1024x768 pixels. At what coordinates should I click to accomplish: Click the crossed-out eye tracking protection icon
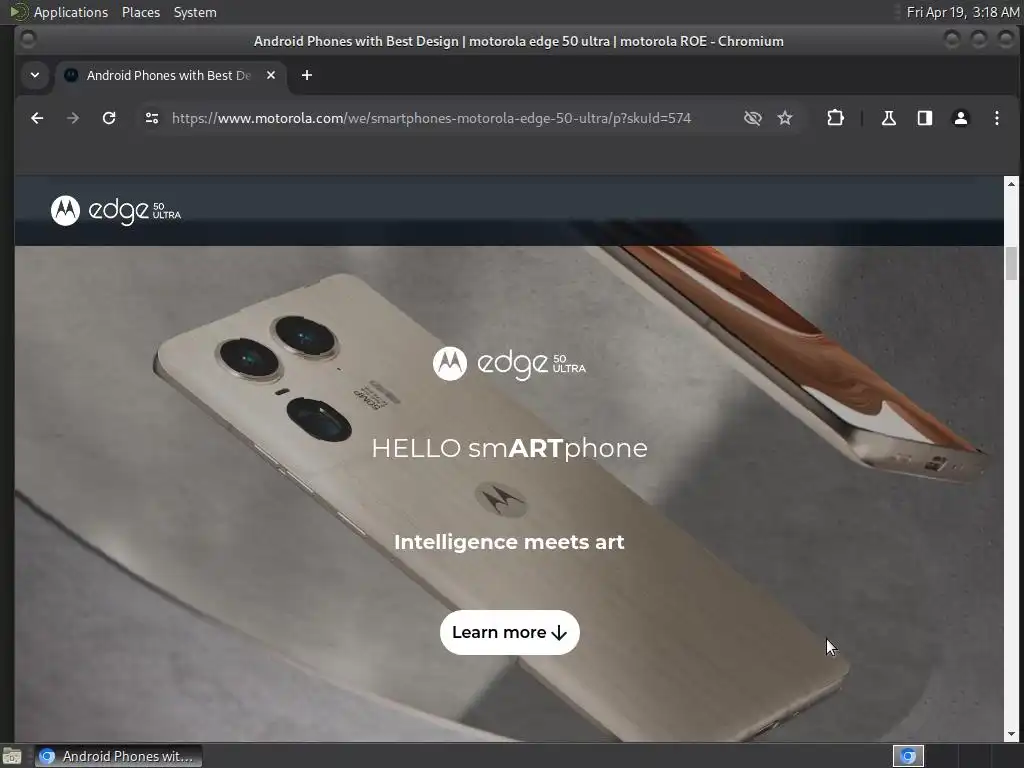tap(753, 118)
